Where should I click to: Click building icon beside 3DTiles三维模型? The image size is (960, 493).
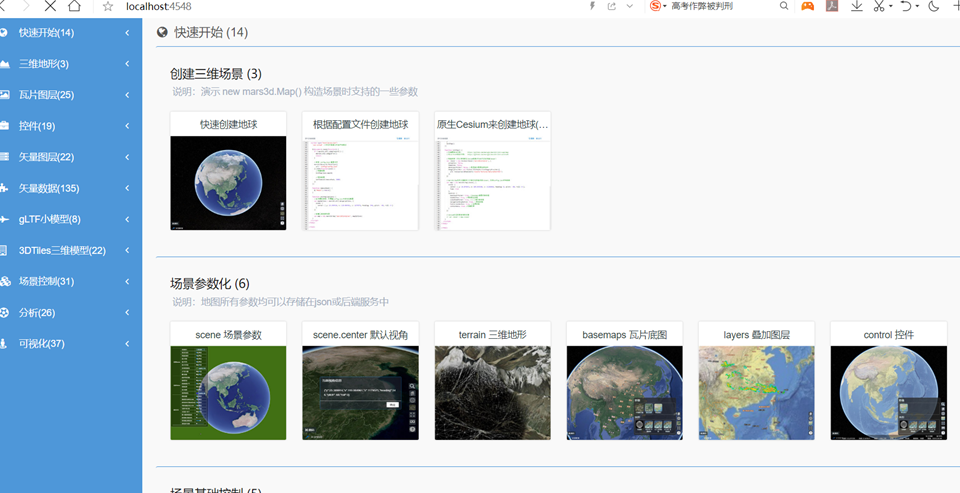click(3, 250)
